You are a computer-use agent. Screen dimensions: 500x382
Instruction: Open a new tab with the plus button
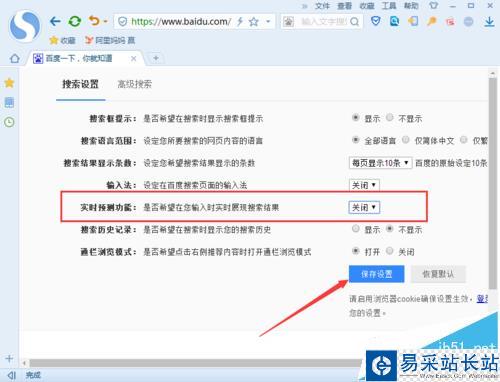click(x=156, y=58)
